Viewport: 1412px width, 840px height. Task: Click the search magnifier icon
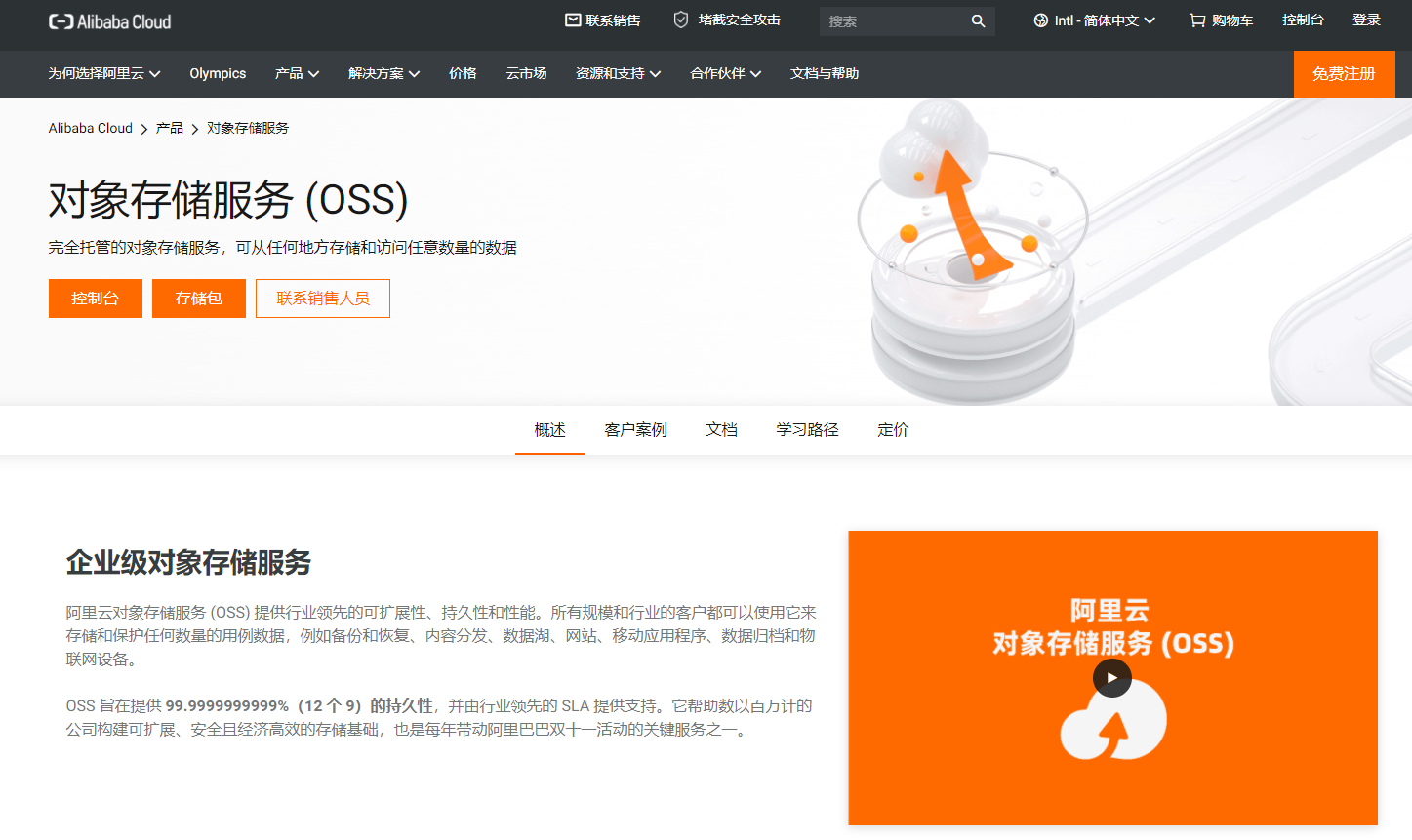978,21
